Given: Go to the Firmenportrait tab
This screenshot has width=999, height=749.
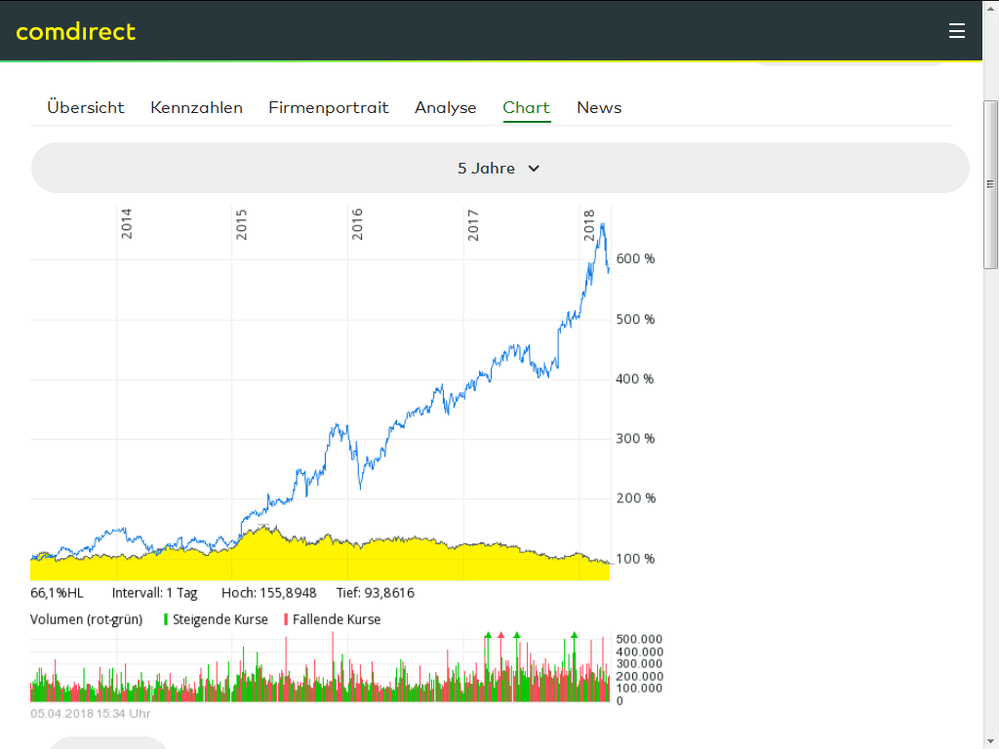Looking at the screenshot, I should (x=328, y=108).
